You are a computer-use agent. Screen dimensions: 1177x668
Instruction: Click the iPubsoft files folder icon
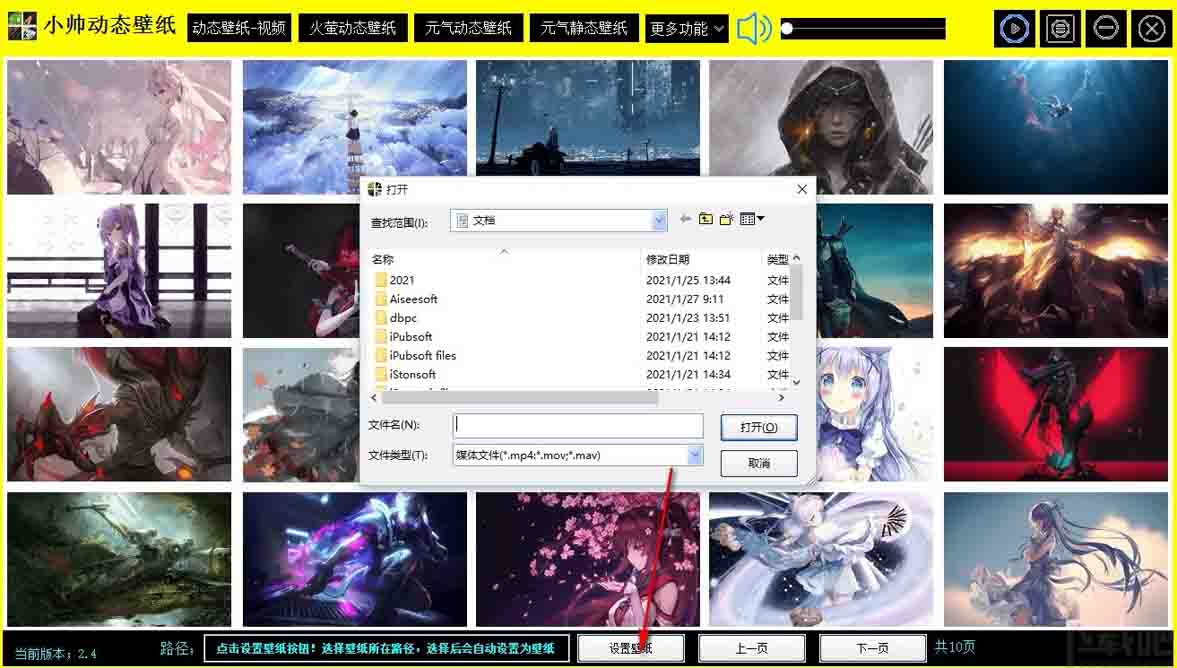pos(381,355)
